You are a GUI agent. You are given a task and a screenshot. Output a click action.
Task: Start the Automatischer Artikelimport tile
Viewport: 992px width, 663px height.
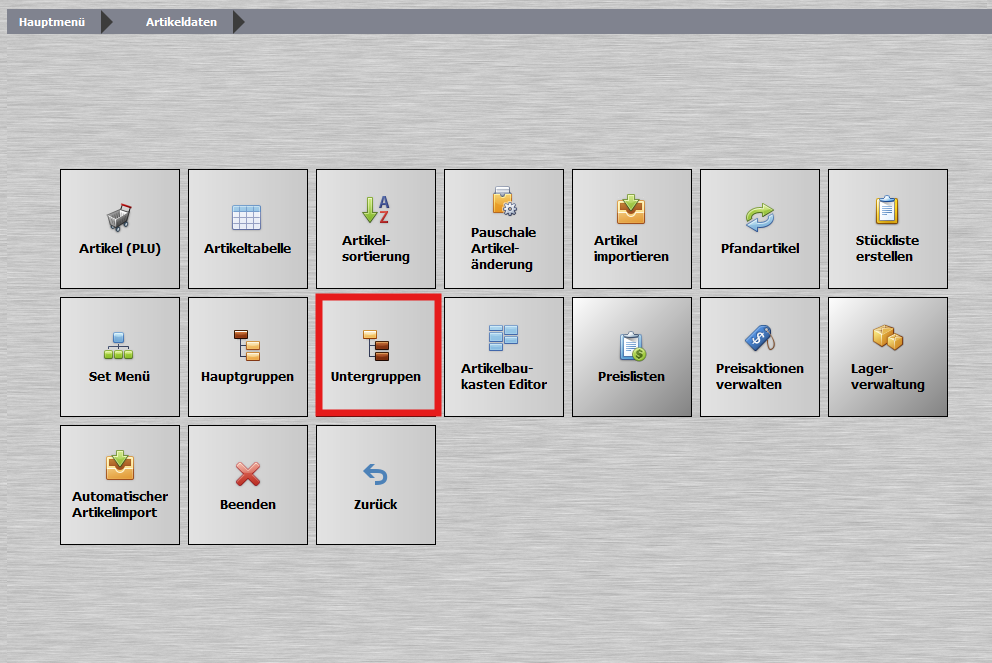pyautogui.click(x=120, y=485)
